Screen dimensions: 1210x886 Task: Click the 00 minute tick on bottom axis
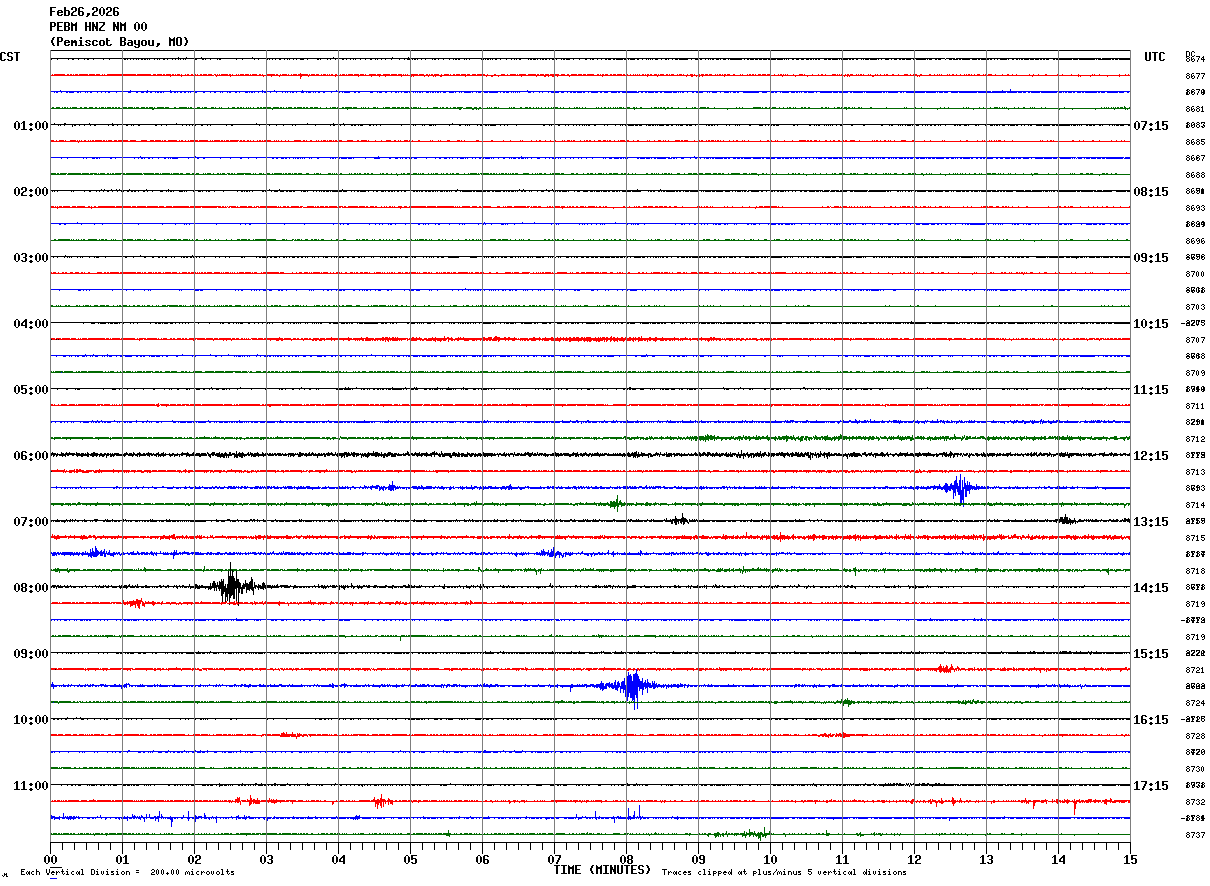51,859
